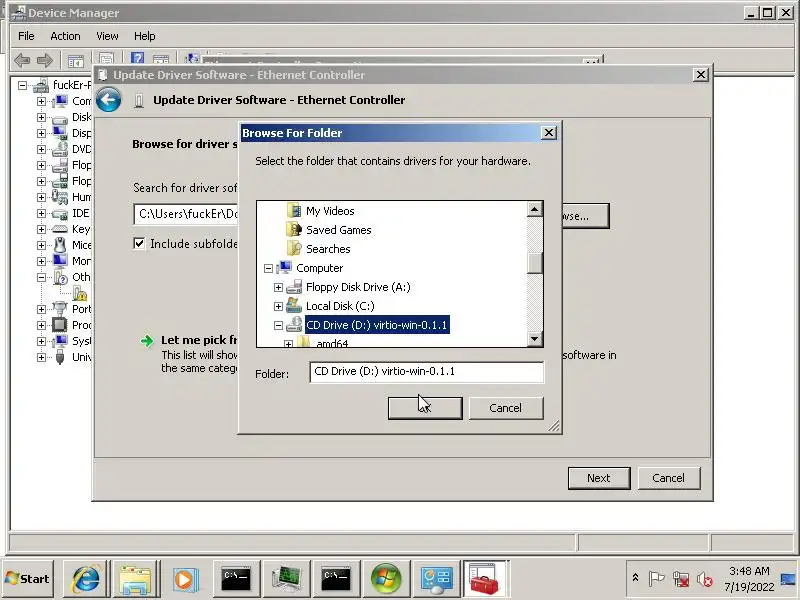The width and height of the screenshot is (800, 600).
Task: Select the Saved Games folder icon
Action: click(294, 230)
